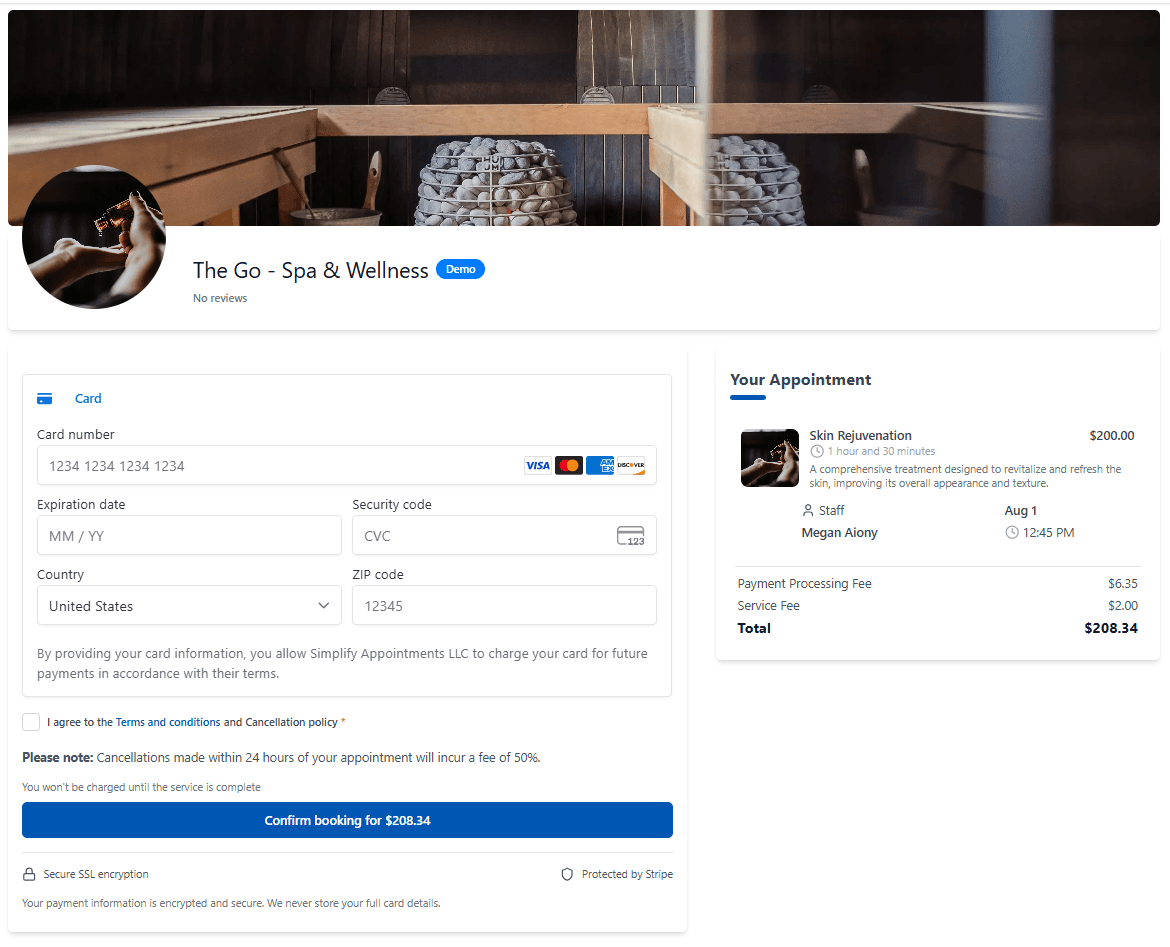Click the Stripe shield protection icon
Viewport: 1170px width, 947px height.
[x=567, y=873]
